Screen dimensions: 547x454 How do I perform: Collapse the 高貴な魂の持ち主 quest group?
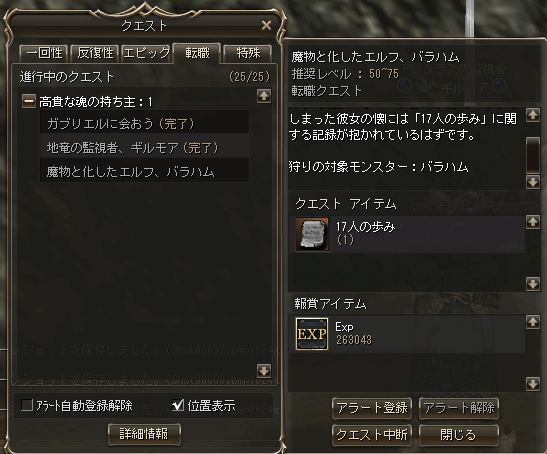[x=29, y=102]
